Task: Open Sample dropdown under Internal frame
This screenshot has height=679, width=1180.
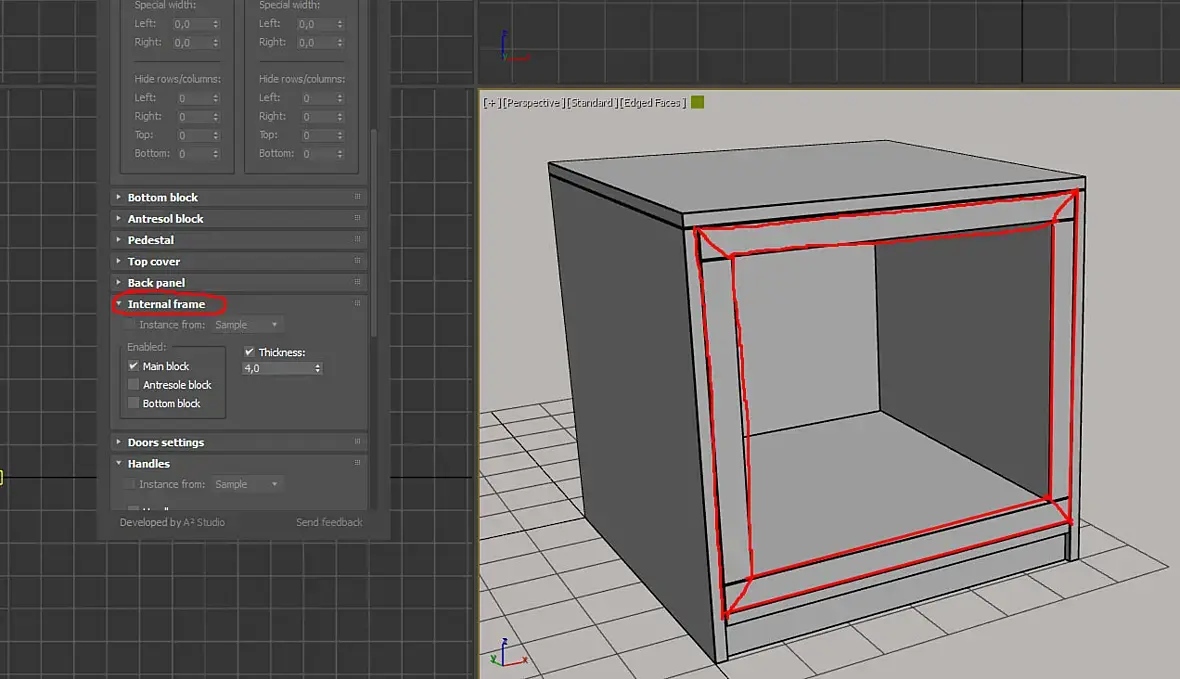Action: click(247, 325)
